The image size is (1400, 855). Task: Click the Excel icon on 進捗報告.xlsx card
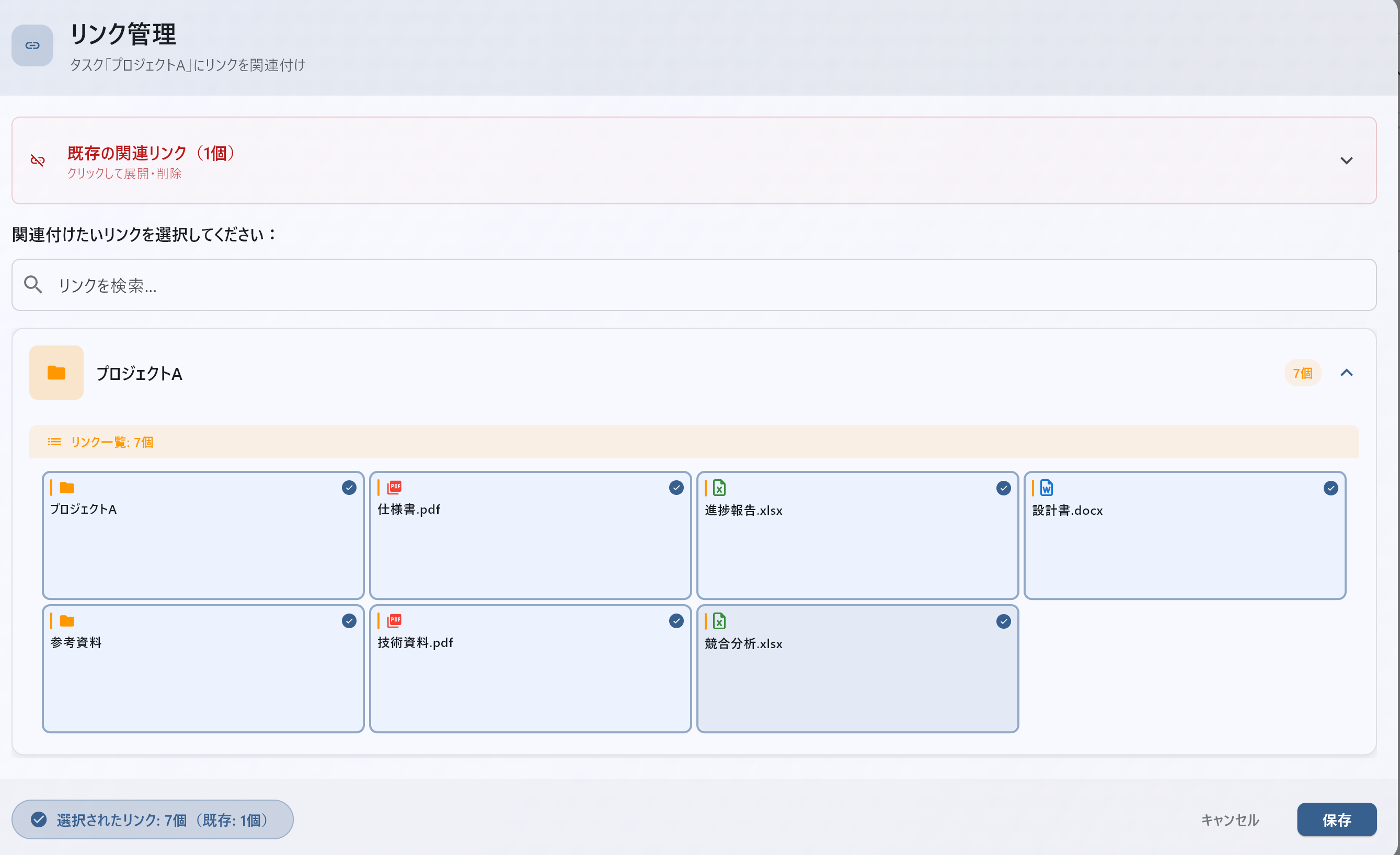point(719,488)
